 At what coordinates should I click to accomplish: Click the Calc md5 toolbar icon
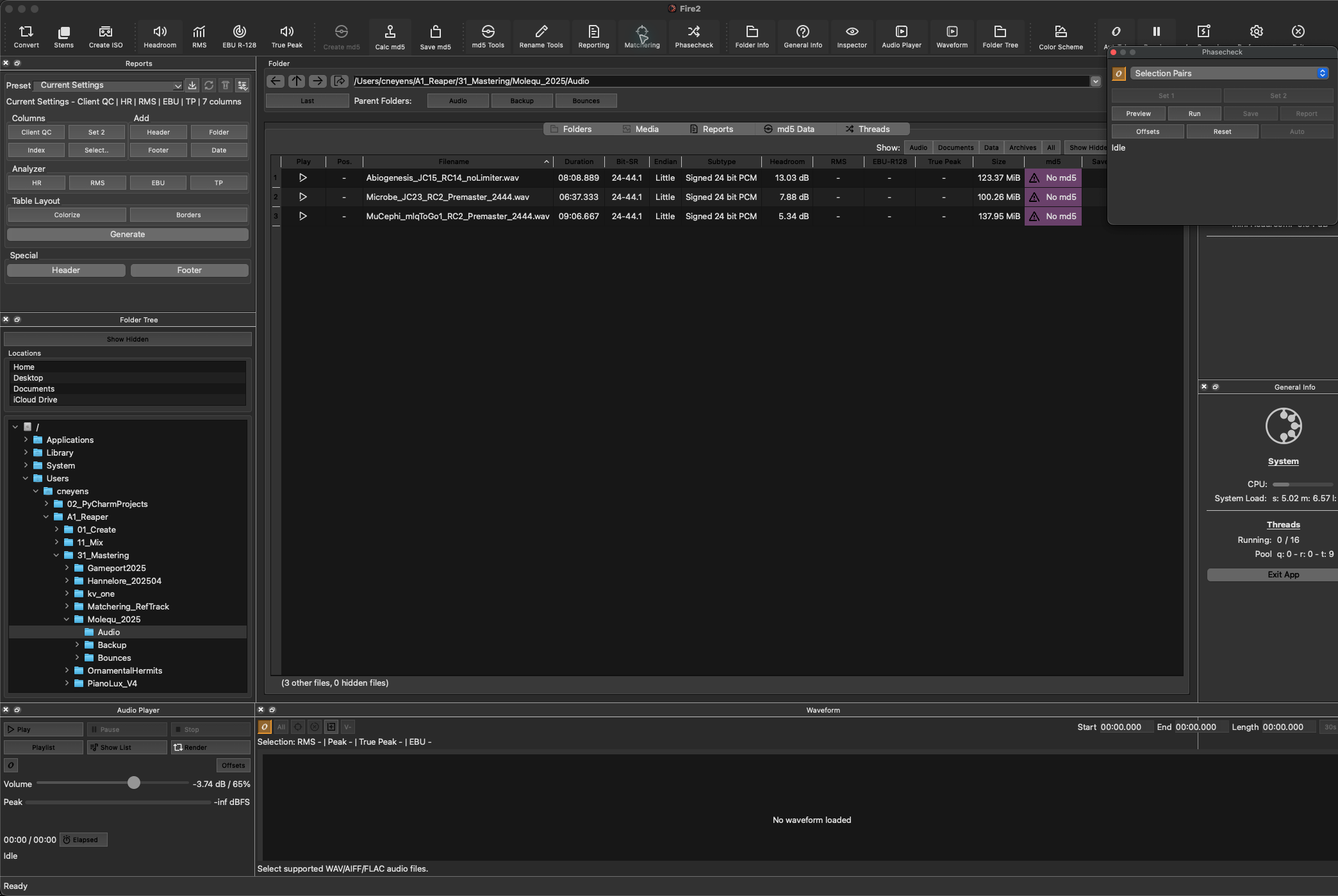[x=390, y=37]
